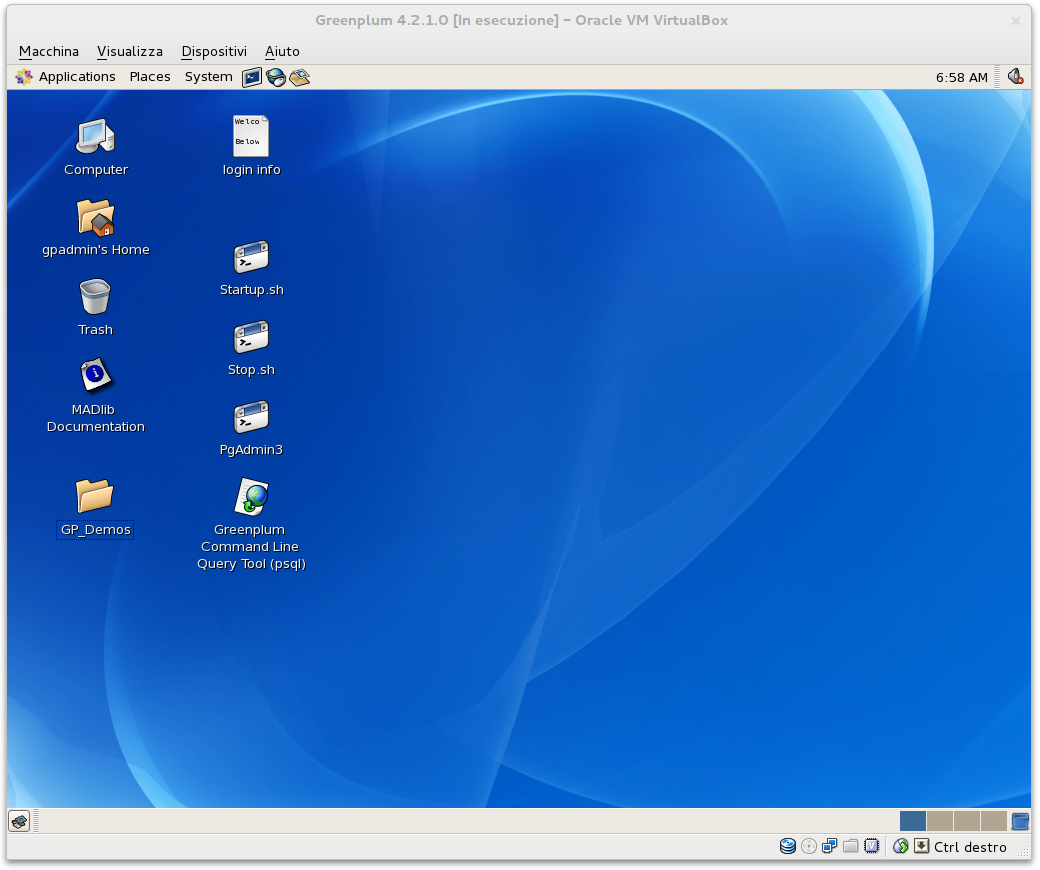This screenshot has width=1040, height=870.
Task: Select the PgAdmin3 launcher icon
Action: click(251, 418)
